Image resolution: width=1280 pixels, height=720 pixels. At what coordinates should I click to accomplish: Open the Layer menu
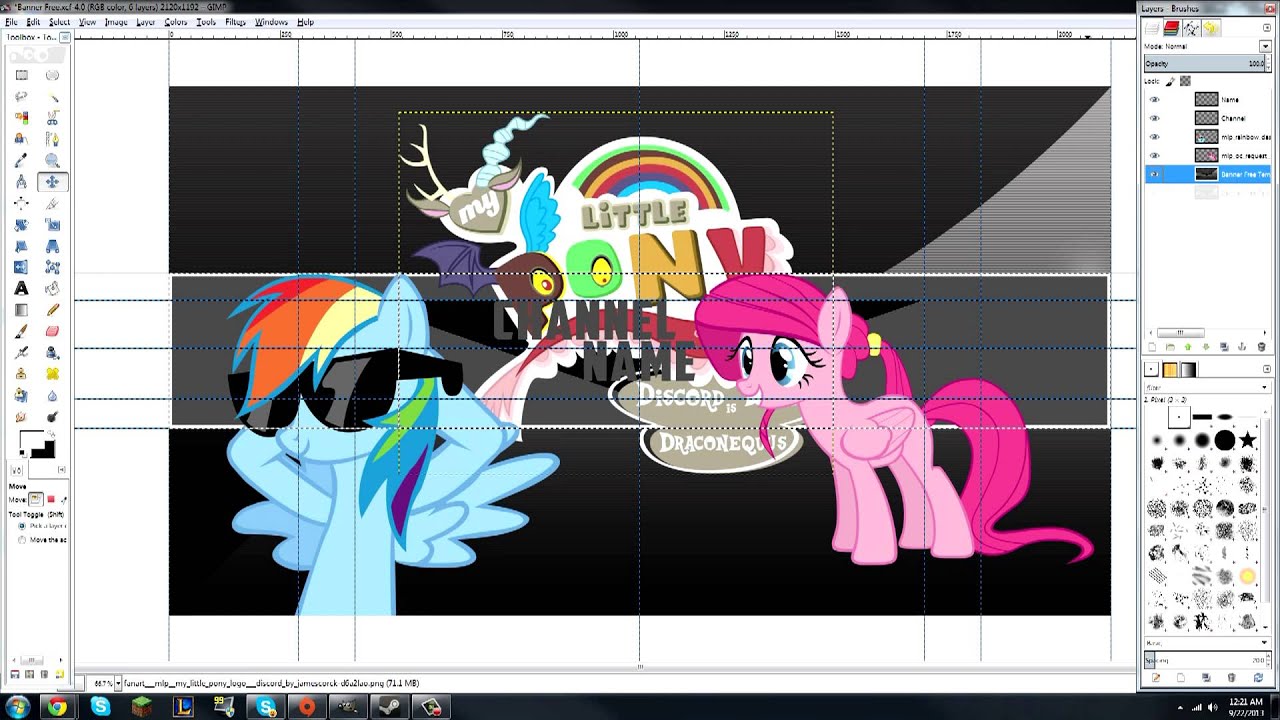[x=145, y=22]
